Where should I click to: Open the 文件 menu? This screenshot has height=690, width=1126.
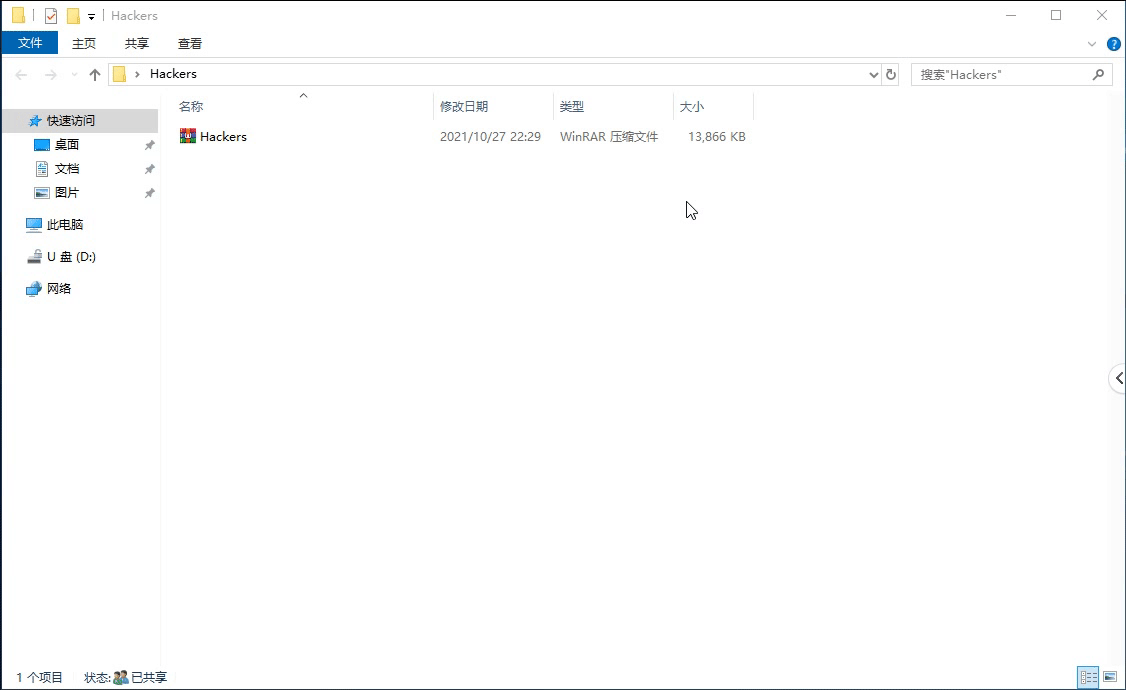[x=30, y=43]
